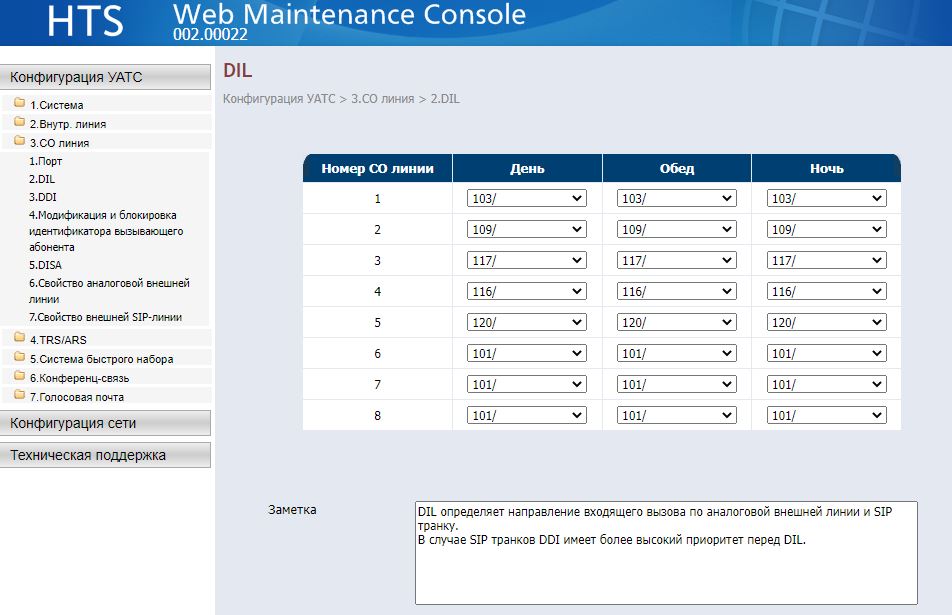Screen dimensions: 952x615
Task: Open the 5.DISA menu link
Action: click(x=45, y=265)
